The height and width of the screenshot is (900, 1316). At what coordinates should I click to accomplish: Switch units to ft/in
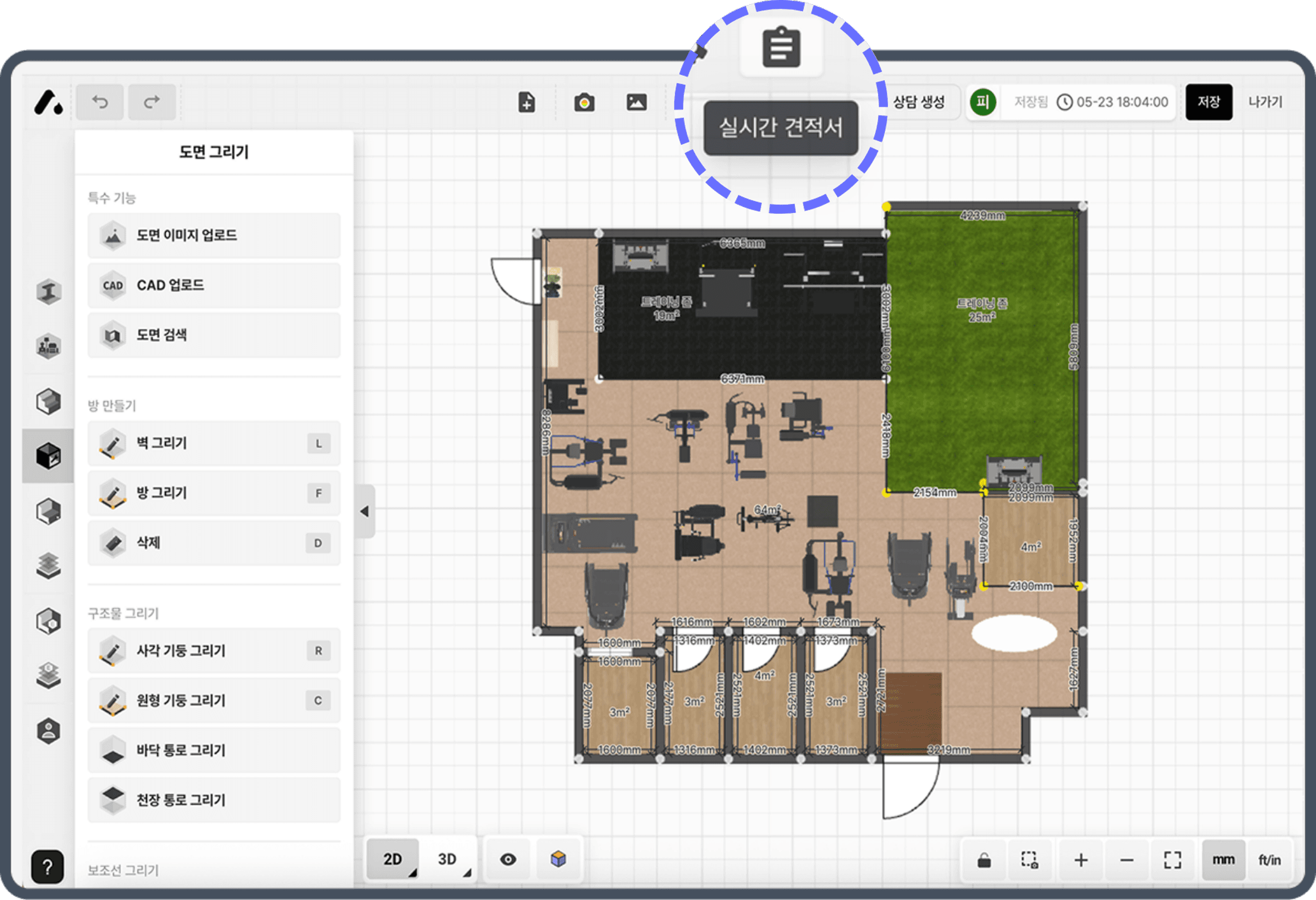click(x=1269, y=860)
